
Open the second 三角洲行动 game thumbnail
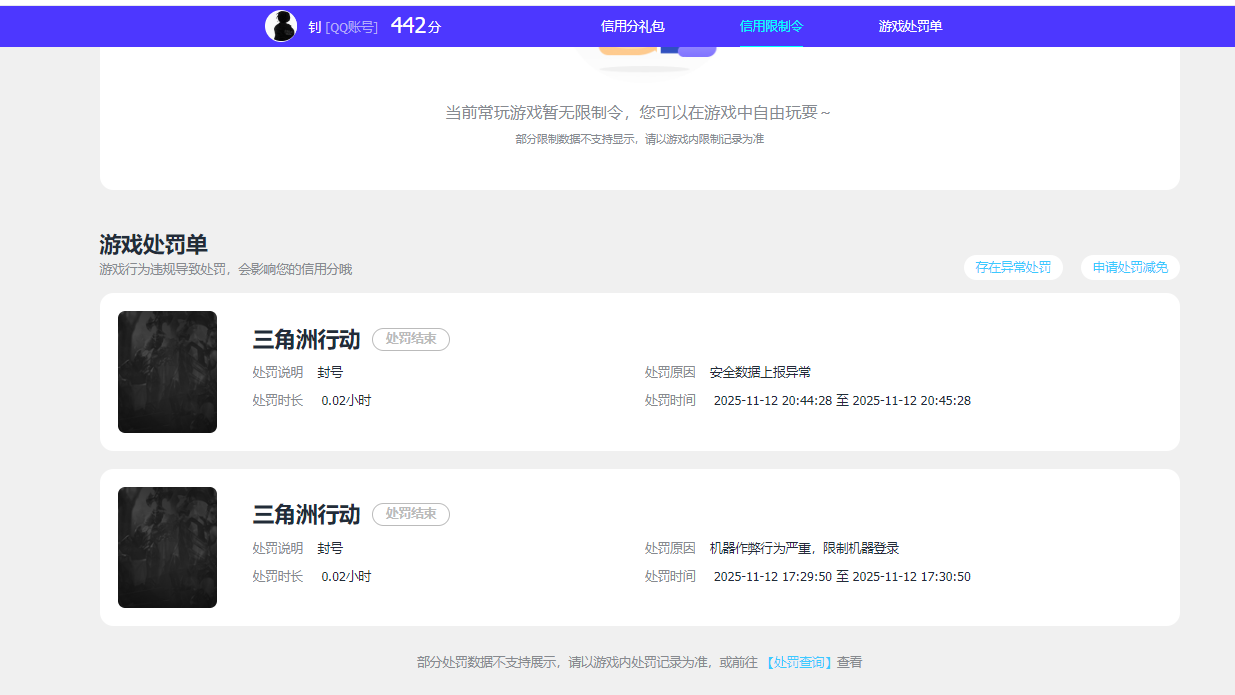coord(167,547)
